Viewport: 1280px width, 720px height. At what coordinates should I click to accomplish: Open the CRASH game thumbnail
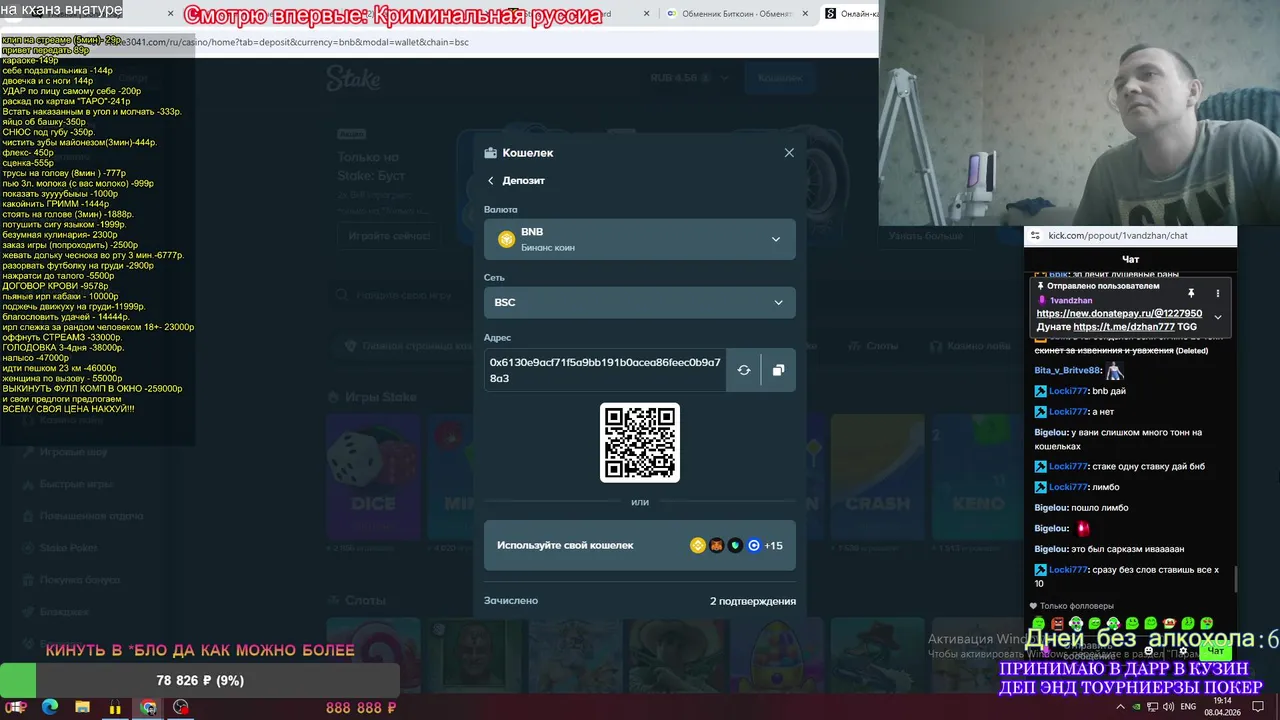click(877, 477)
